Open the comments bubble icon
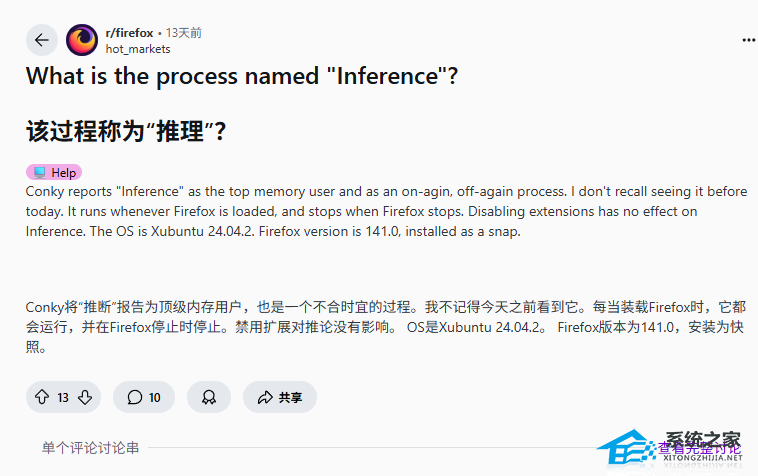Screen dimensions: 758x476 pyautogui.click(x=134, y=397)
